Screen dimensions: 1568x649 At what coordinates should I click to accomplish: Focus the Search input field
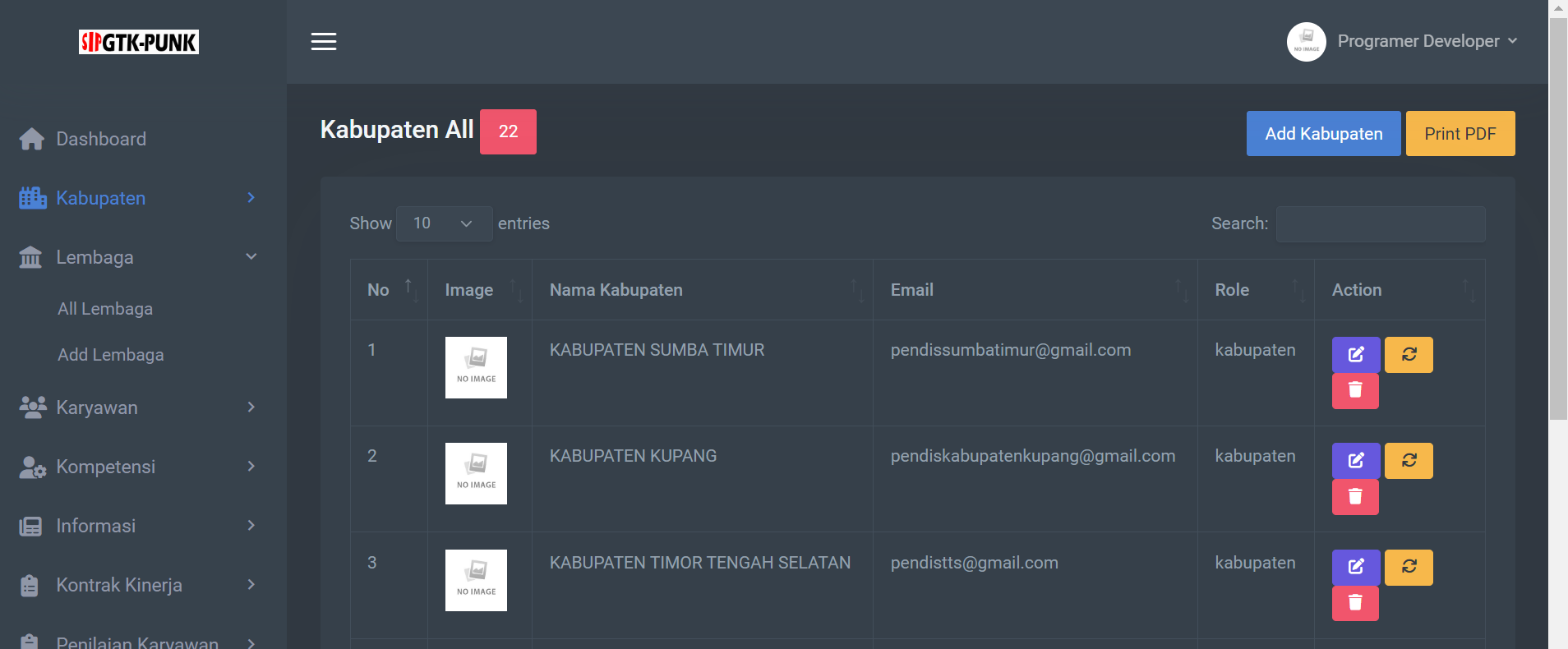[x=1380, y=224]
